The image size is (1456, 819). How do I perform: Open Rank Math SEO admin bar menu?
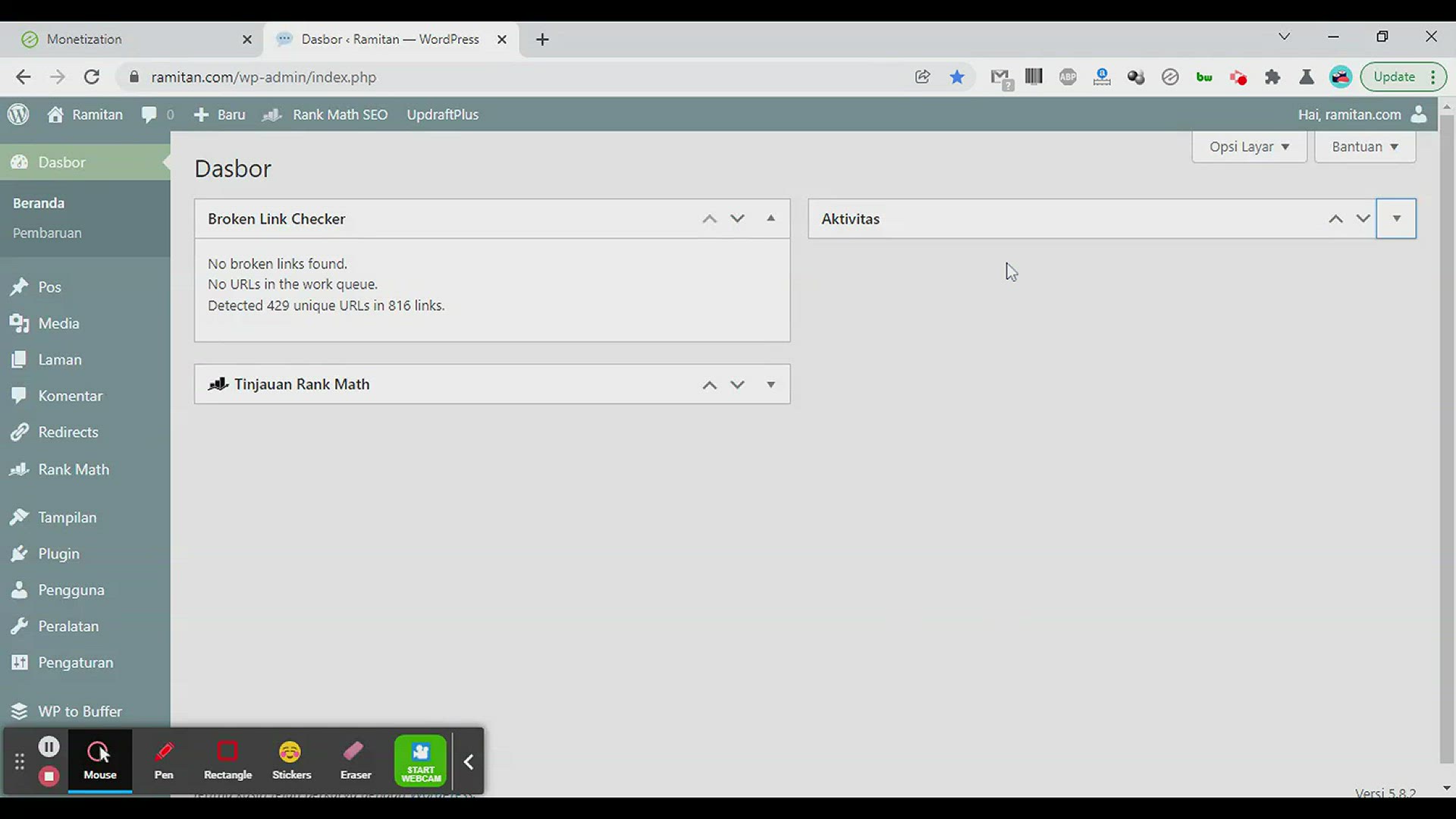click(x=340, y=115)
